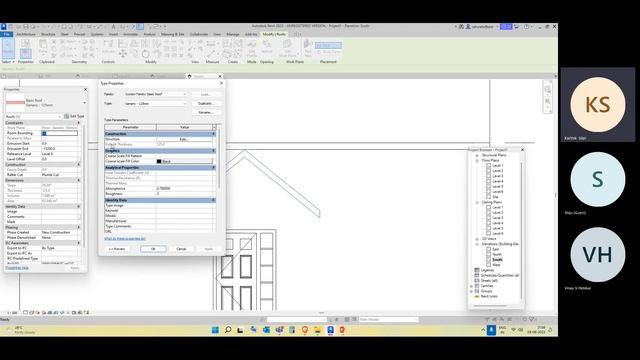Switch to the Massing & Site tab
640x360 pixels.
[x=173, y=34]
